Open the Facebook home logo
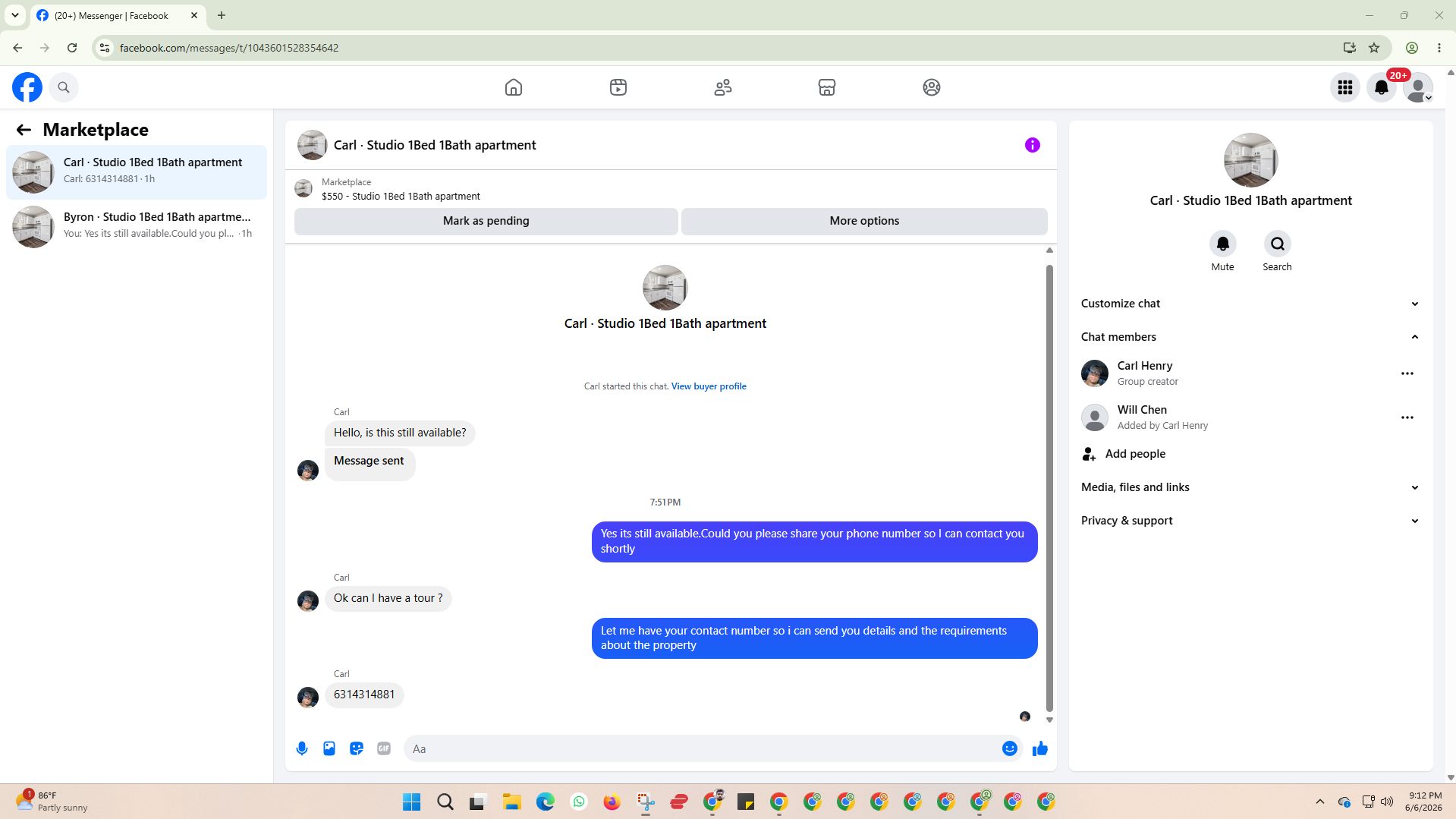 [27, 87]
